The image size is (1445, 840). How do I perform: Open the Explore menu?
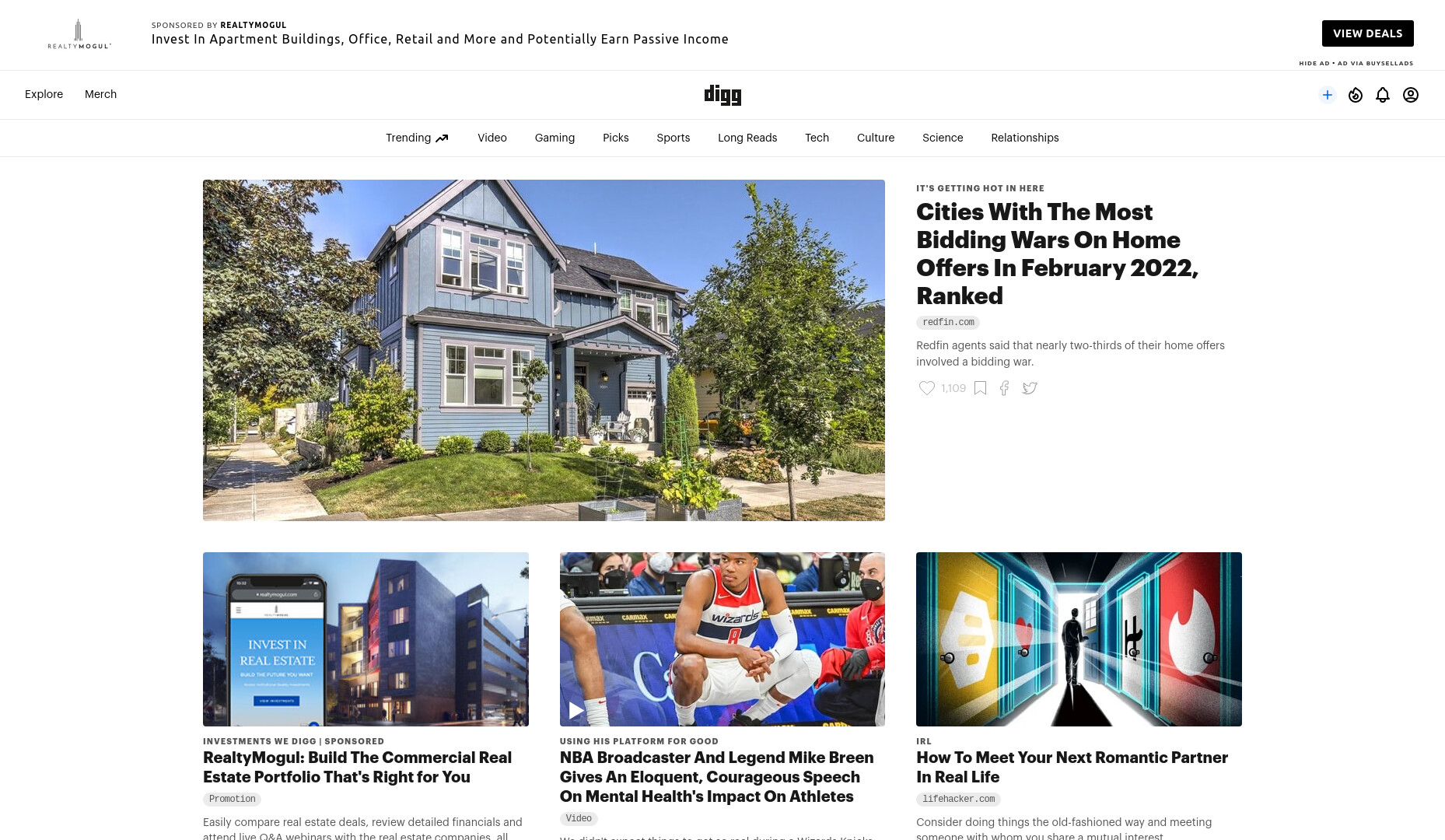click(x=44, y=94)
